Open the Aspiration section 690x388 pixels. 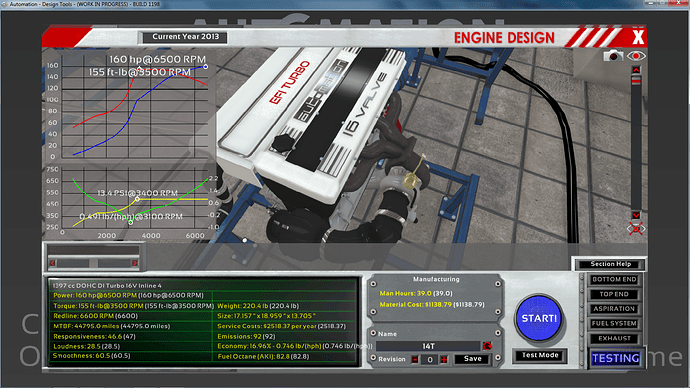point(614,309)
